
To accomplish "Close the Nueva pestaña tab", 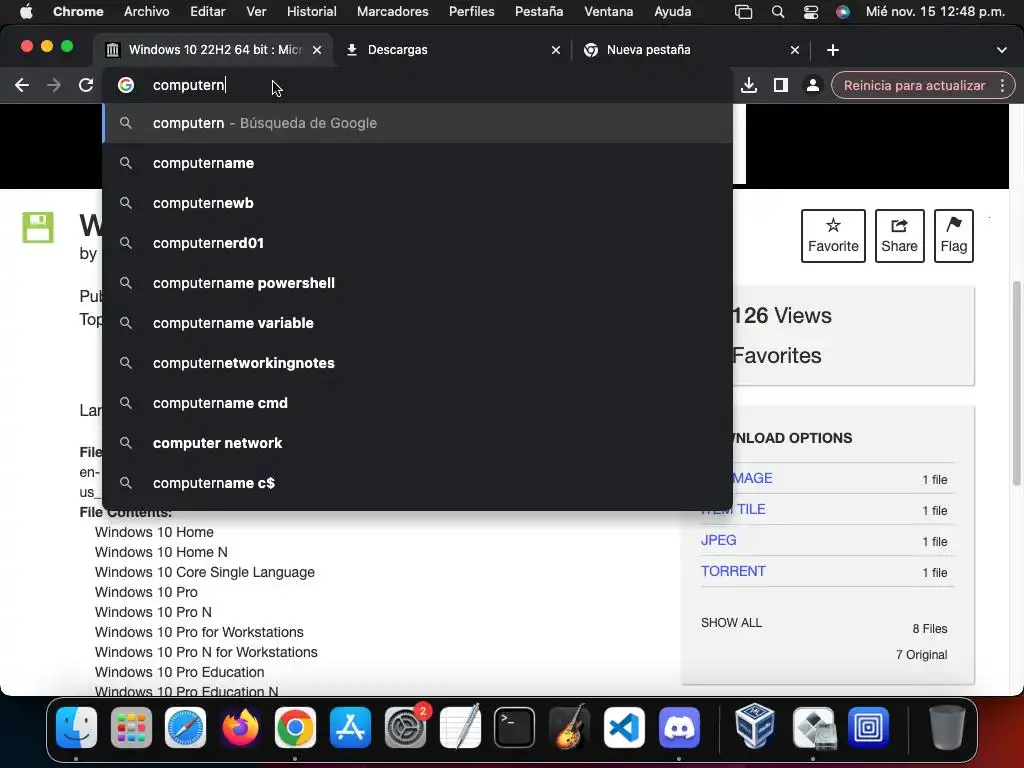I will coord(795,50).
